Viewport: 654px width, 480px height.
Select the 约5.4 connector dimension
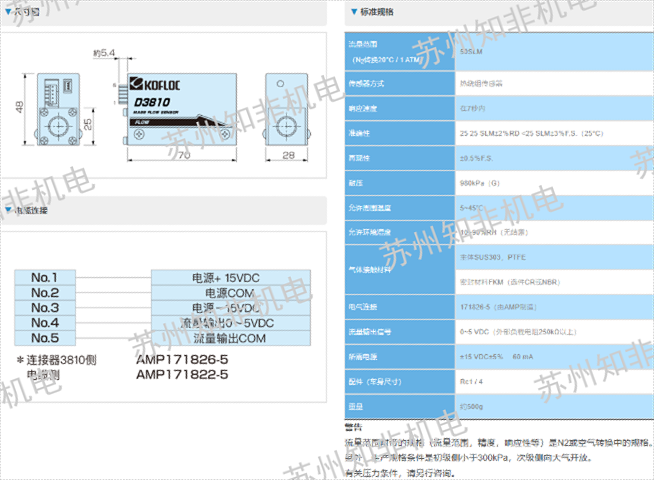[104, 53]
